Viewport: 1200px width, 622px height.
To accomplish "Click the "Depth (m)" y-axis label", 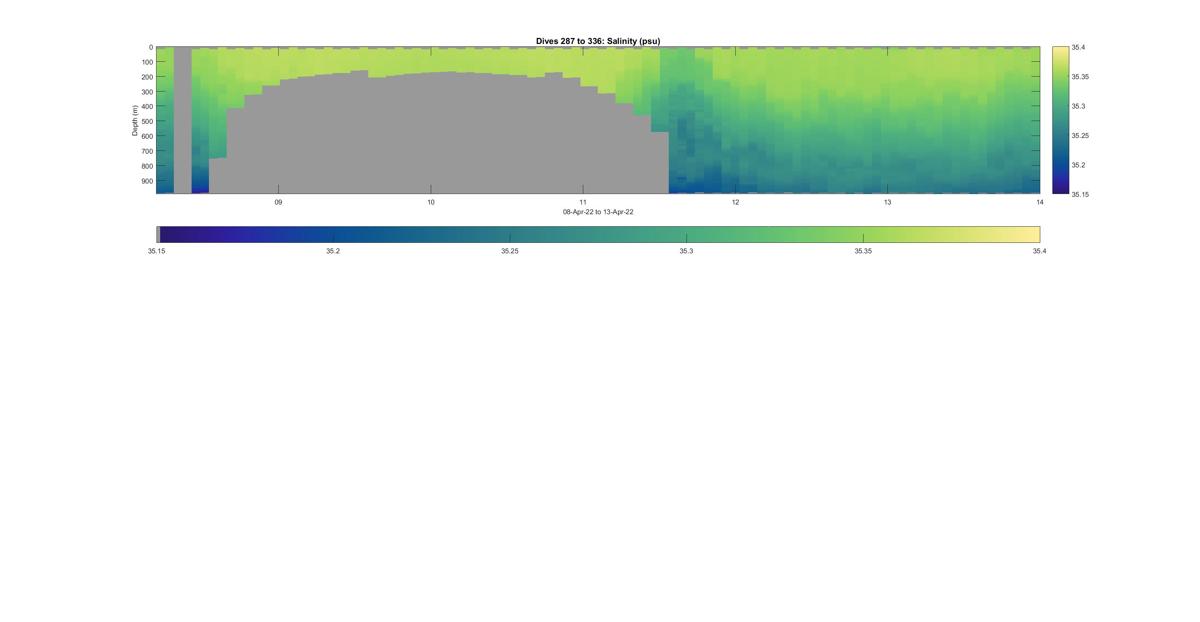I will coord(134,120).
